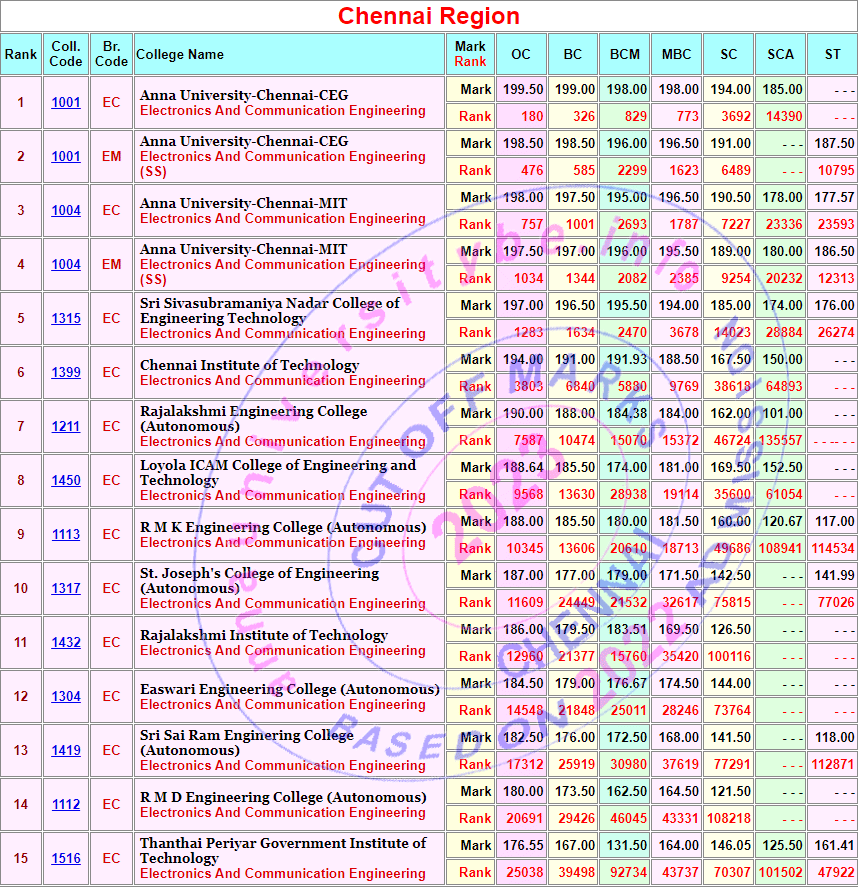
Task: Open college code 1432 link
Action: click(66, 643)
